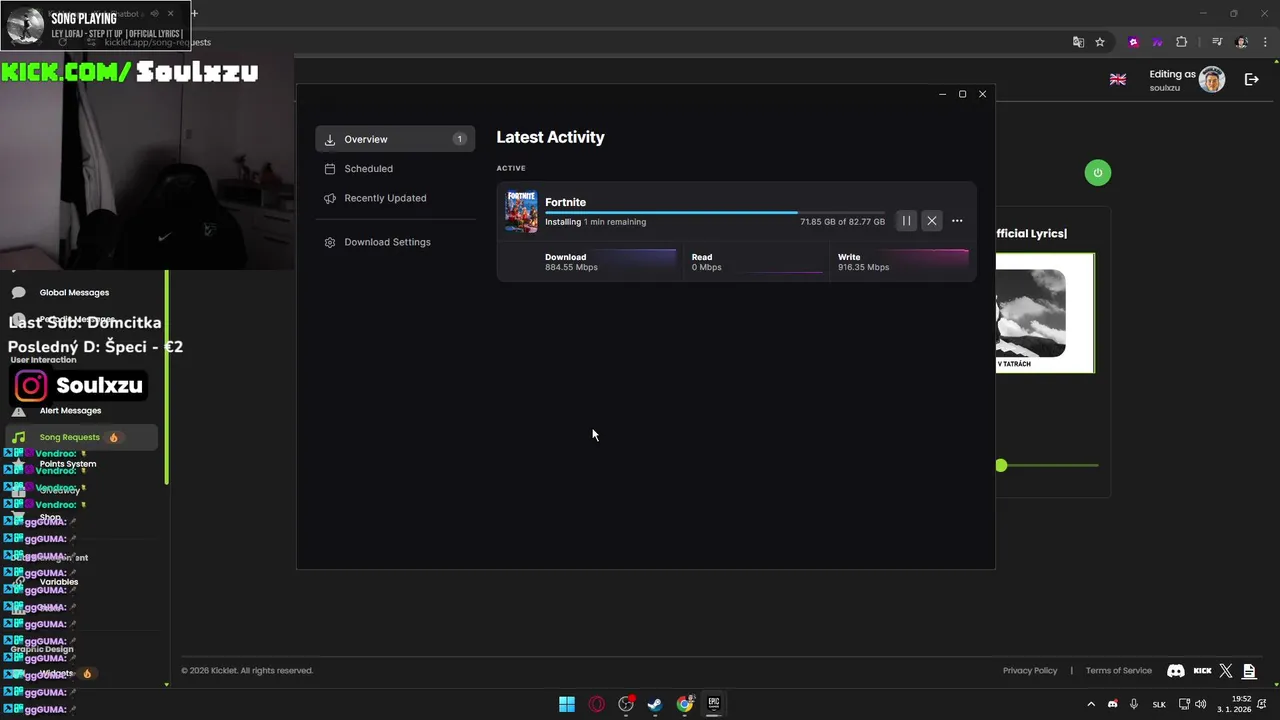
Task: Open Chrome media controls icon
Action: click(x=1217, y=42)
